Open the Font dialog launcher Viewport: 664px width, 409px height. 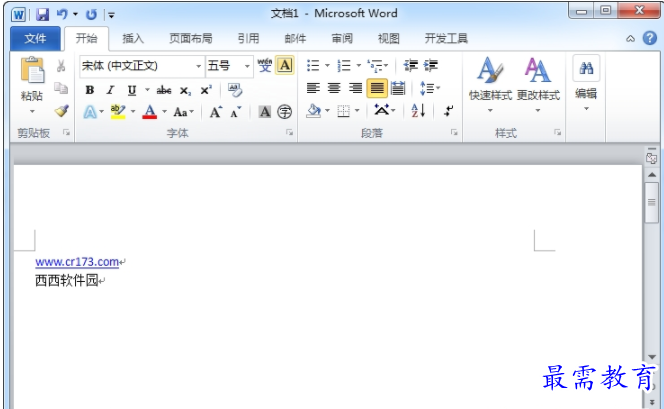tap(289, 133)
